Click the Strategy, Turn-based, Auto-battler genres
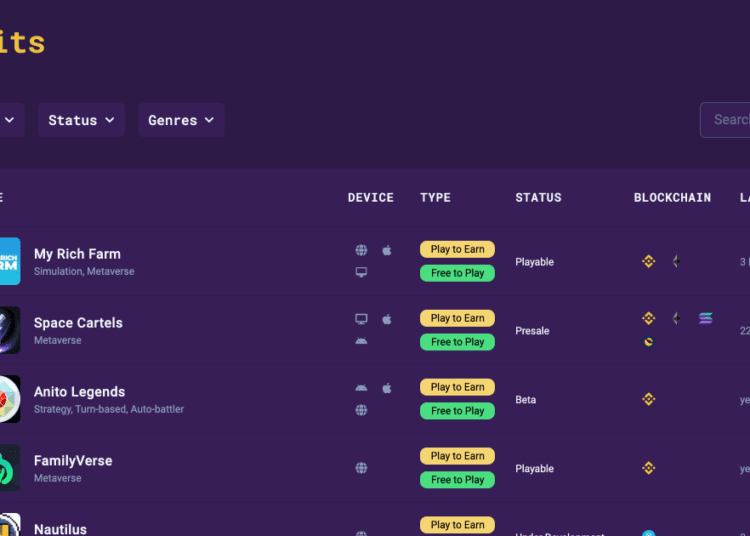Screen dimensions: 750x536 [x=109, y=409]
